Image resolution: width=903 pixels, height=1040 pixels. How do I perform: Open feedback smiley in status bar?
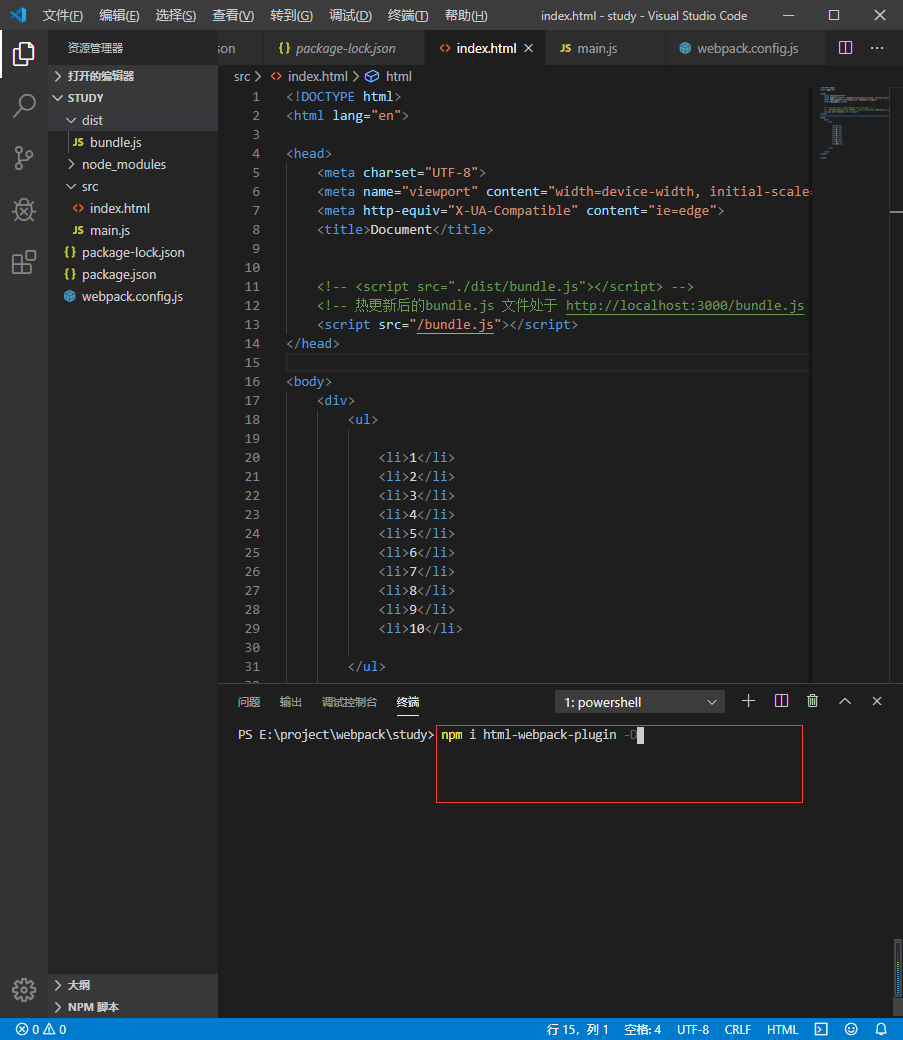coord(851,1029)
